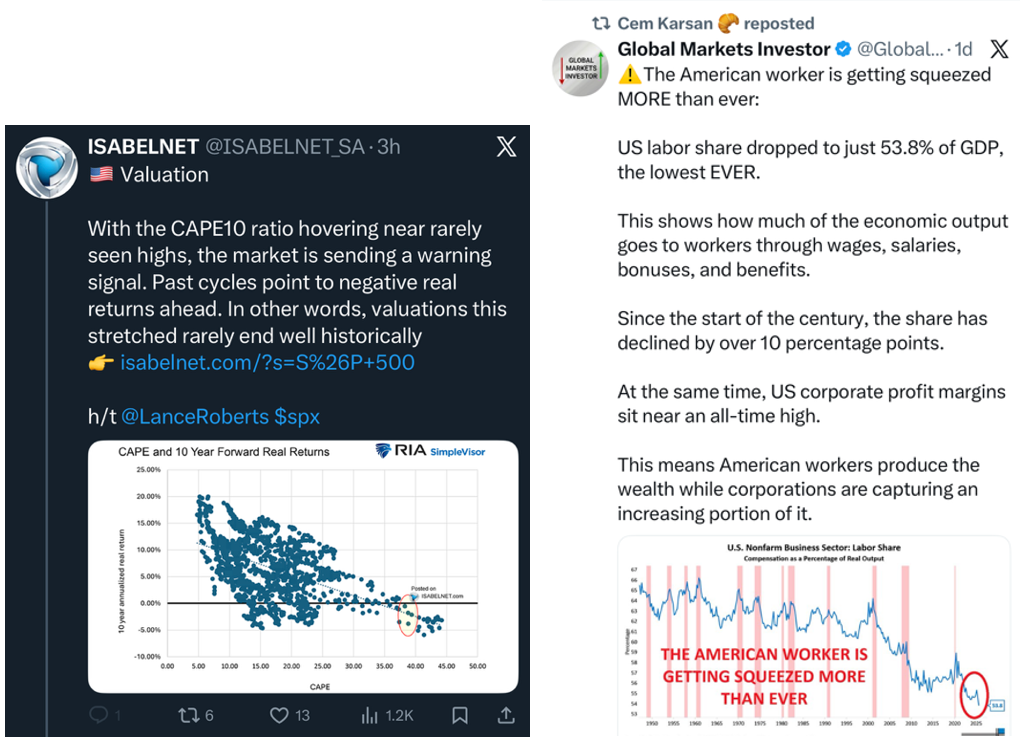Screen dimensions: 1022x747
Task: Click X logo on the ISABELNET post
Action: click(x=506, y=147)
